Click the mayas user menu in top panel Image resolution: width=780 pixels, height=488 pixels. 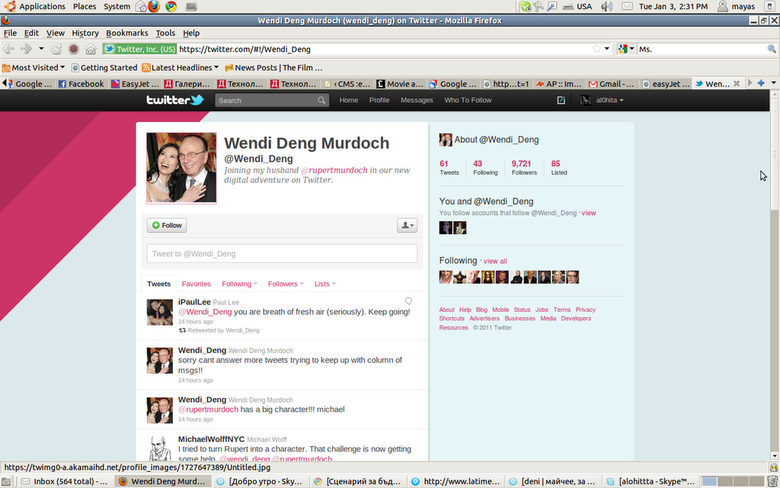(737, 6)
